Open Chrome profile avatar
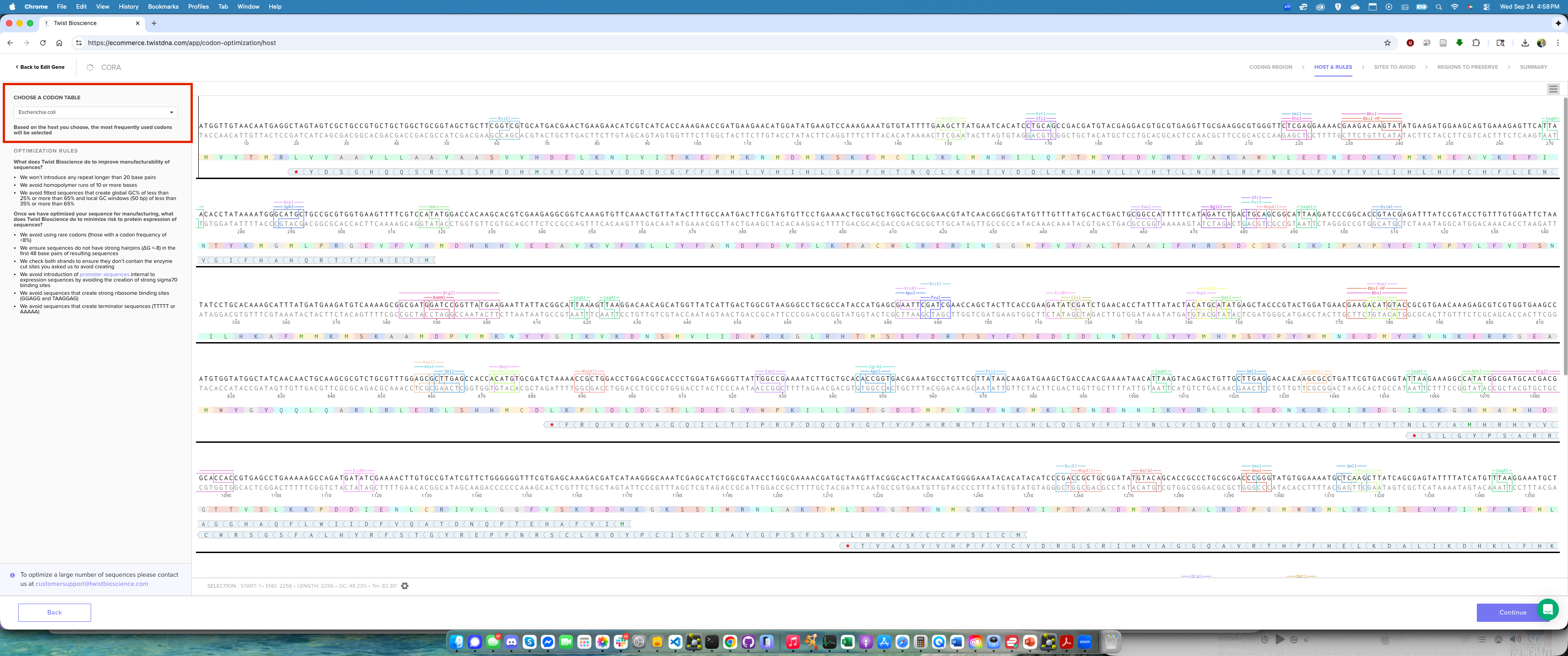Viewport: 1568px width, 656px height. click(1541, 43)
